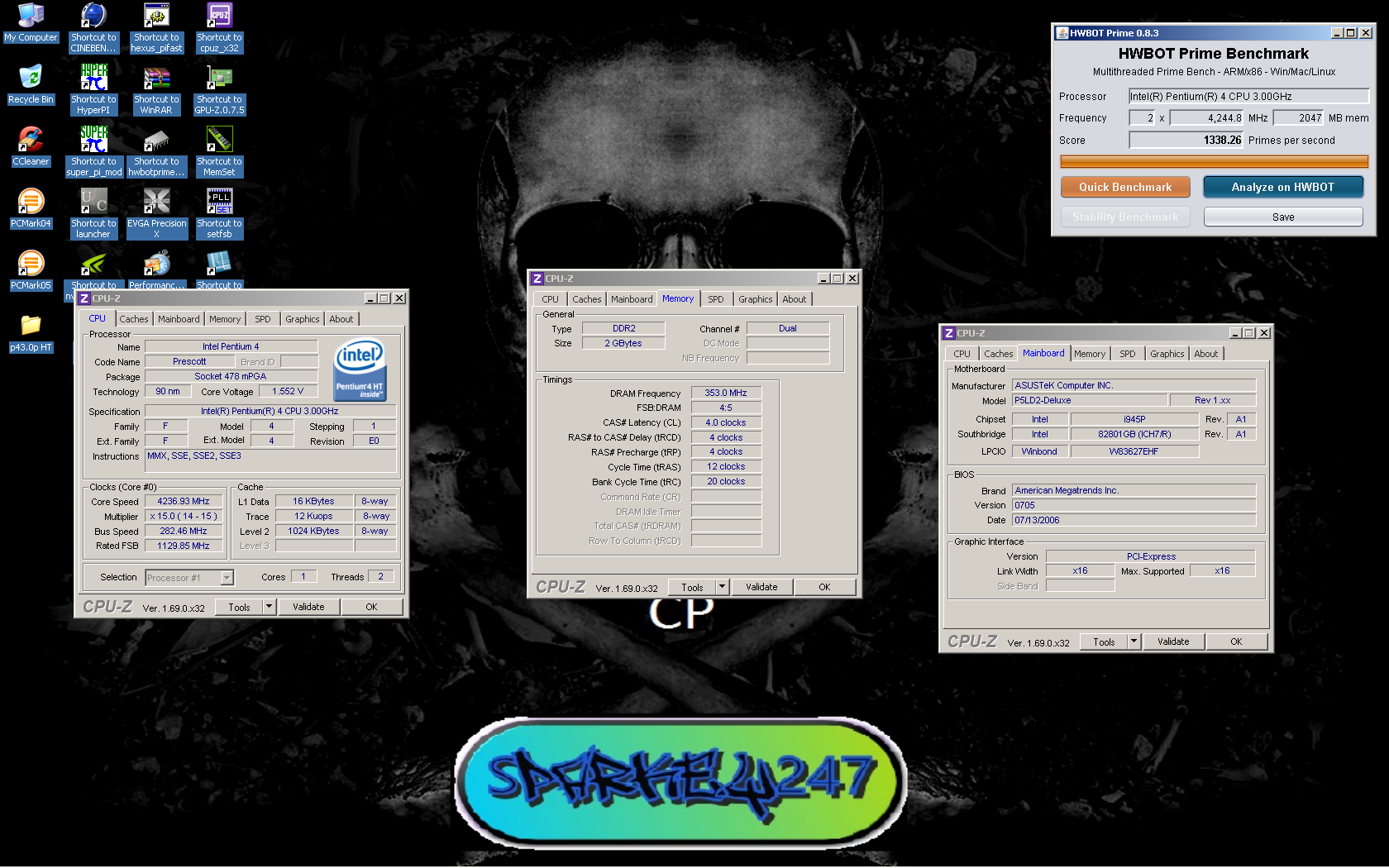Screen dimensions: 1389x868
Task: Click Tools button in CPU-Z Mainboard window
Action: coord(1104,641)
